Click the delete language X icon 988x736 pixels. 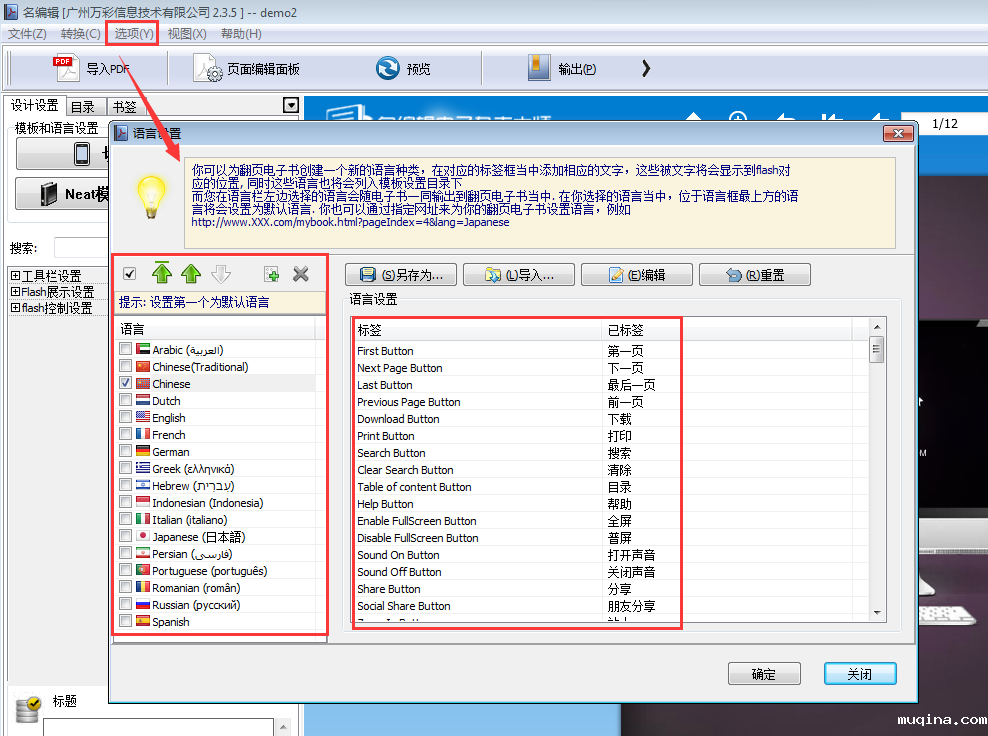click(300, 274)
